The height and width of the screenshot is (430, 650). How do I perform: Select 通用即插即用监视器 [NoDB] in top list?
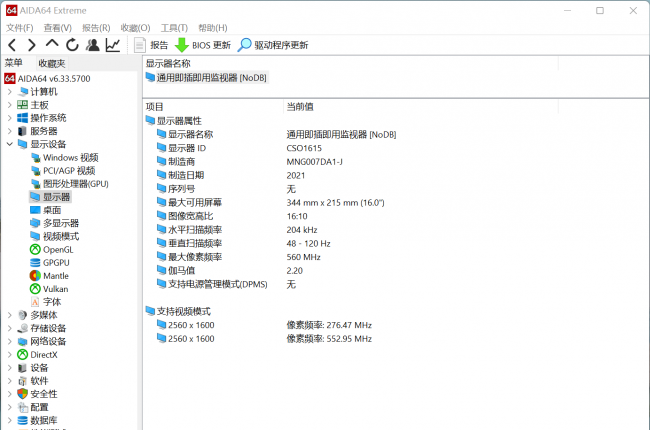click(x=206, y=78)
